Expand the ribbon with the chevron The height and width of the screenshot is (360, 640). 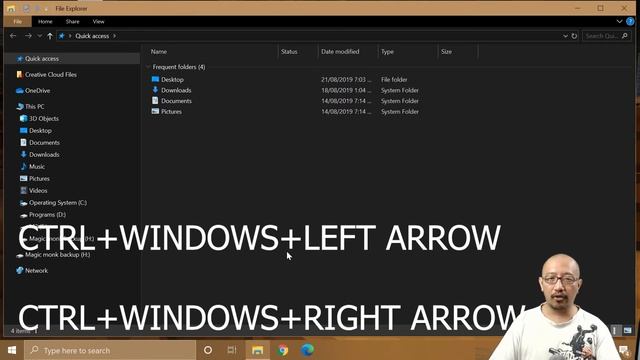click(620, 21)
